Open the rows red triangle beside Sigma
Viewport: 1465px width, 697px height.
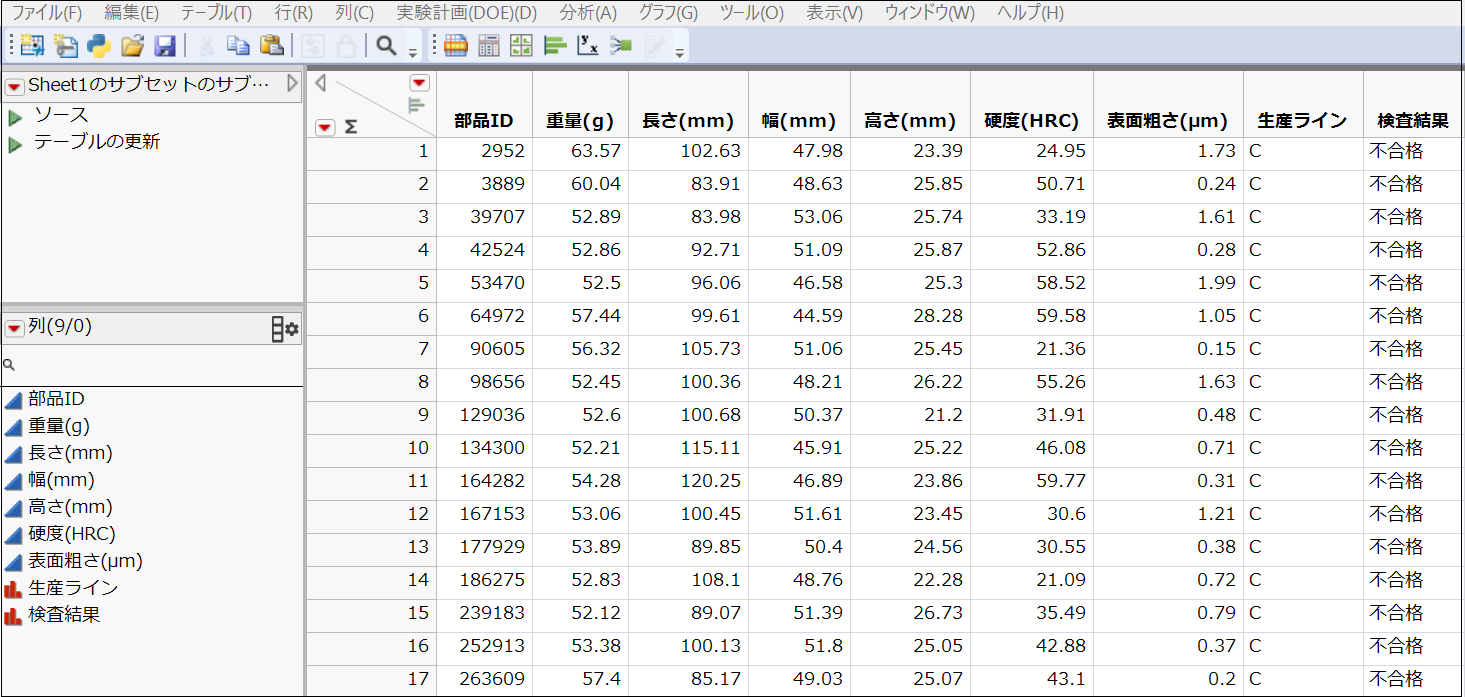[325, 127]
